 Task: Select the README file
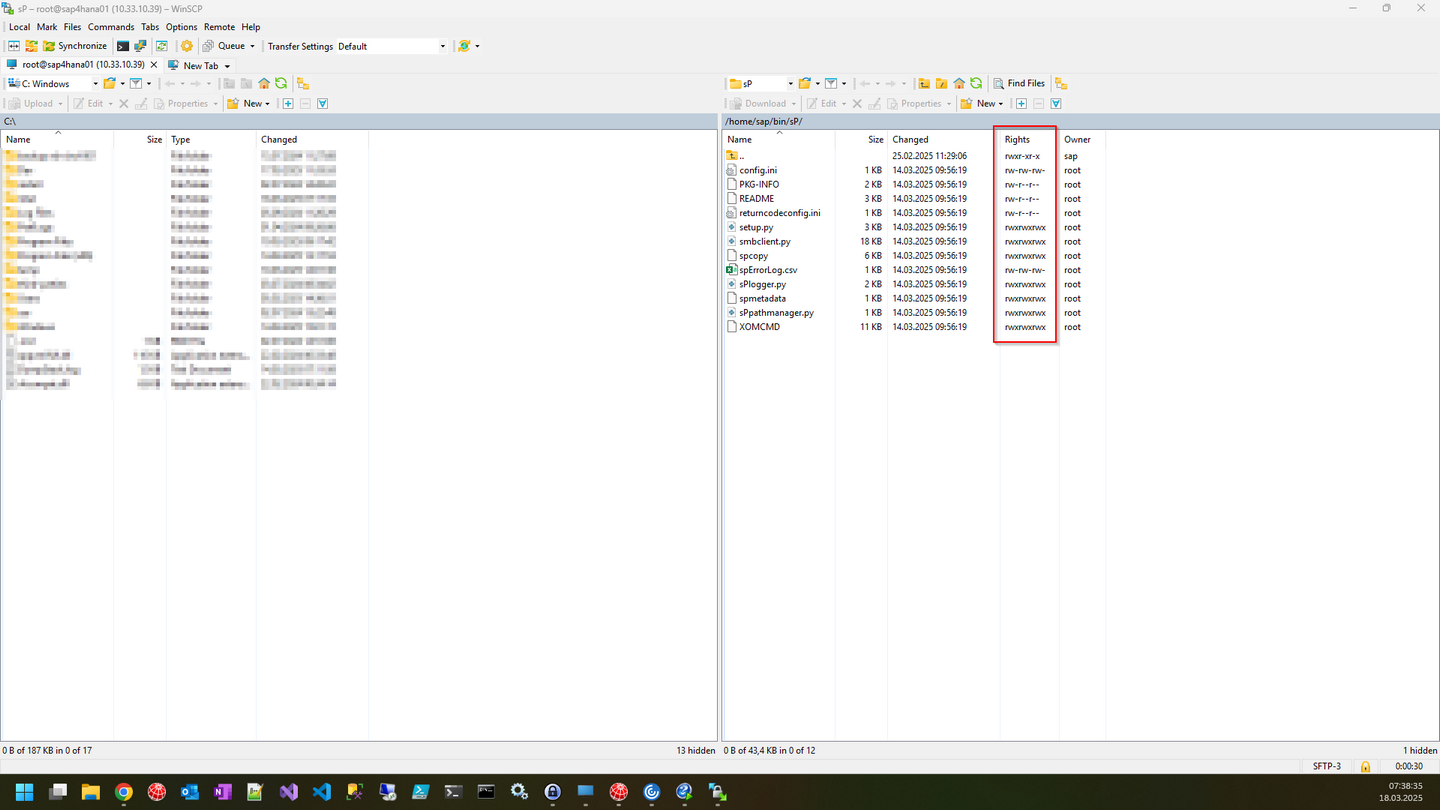point(757,199)
